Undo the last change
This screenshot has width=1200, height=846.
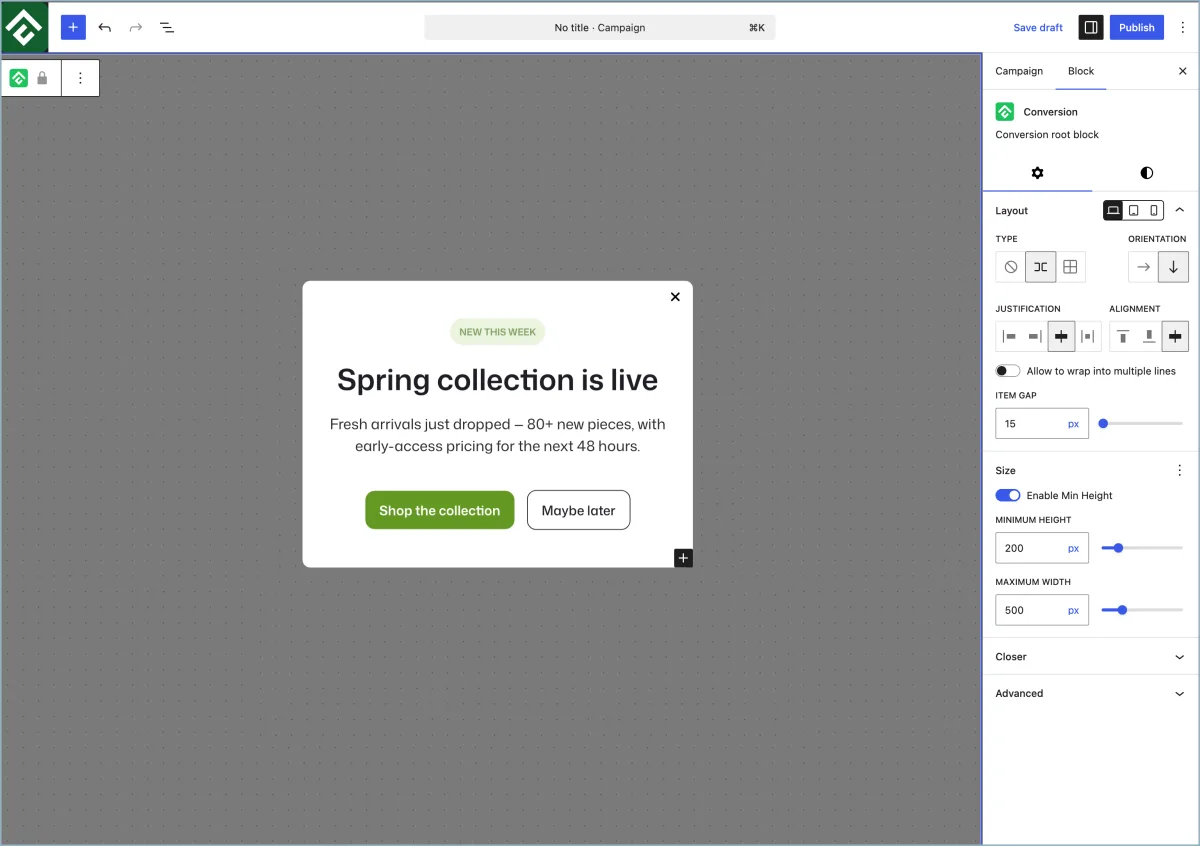105,27
